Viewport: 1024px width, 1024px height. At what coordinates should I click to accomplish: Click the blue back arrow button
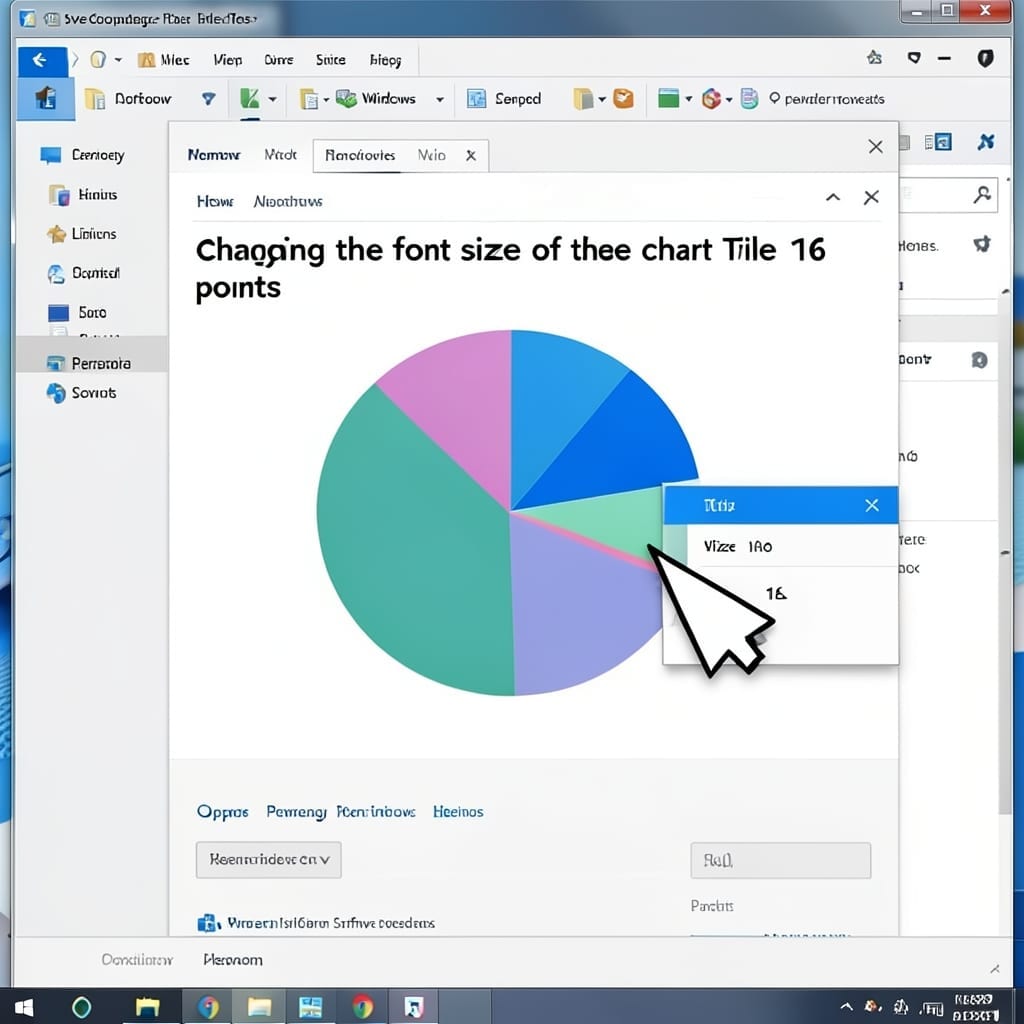41,61
